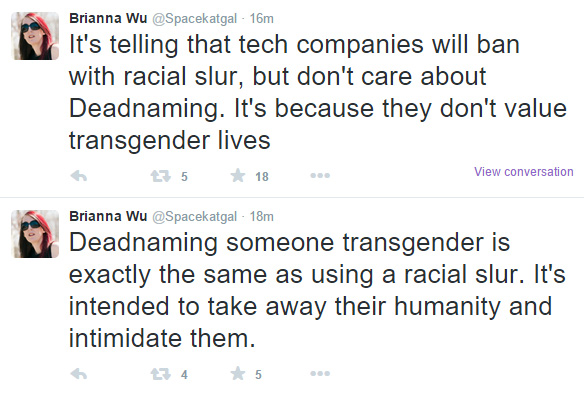Image resolution: width=584 pixels, height=393 pixels.
Task: Open the View conversation link
Action: 523,172
